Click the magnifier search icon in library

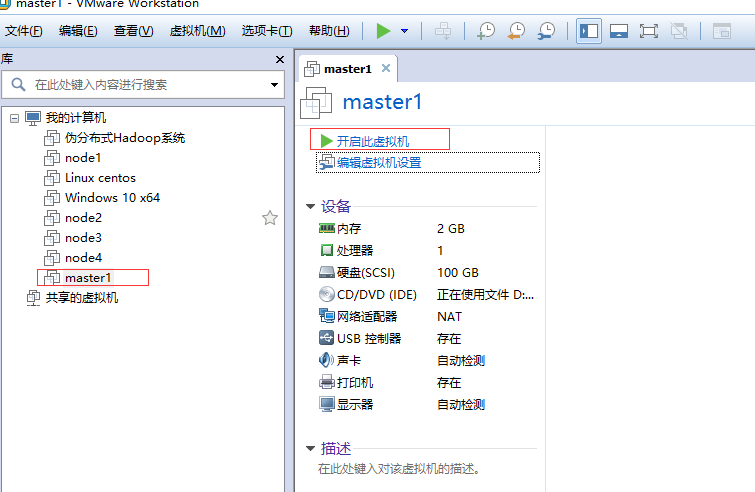pyautogui.click(x=18, y=85)
